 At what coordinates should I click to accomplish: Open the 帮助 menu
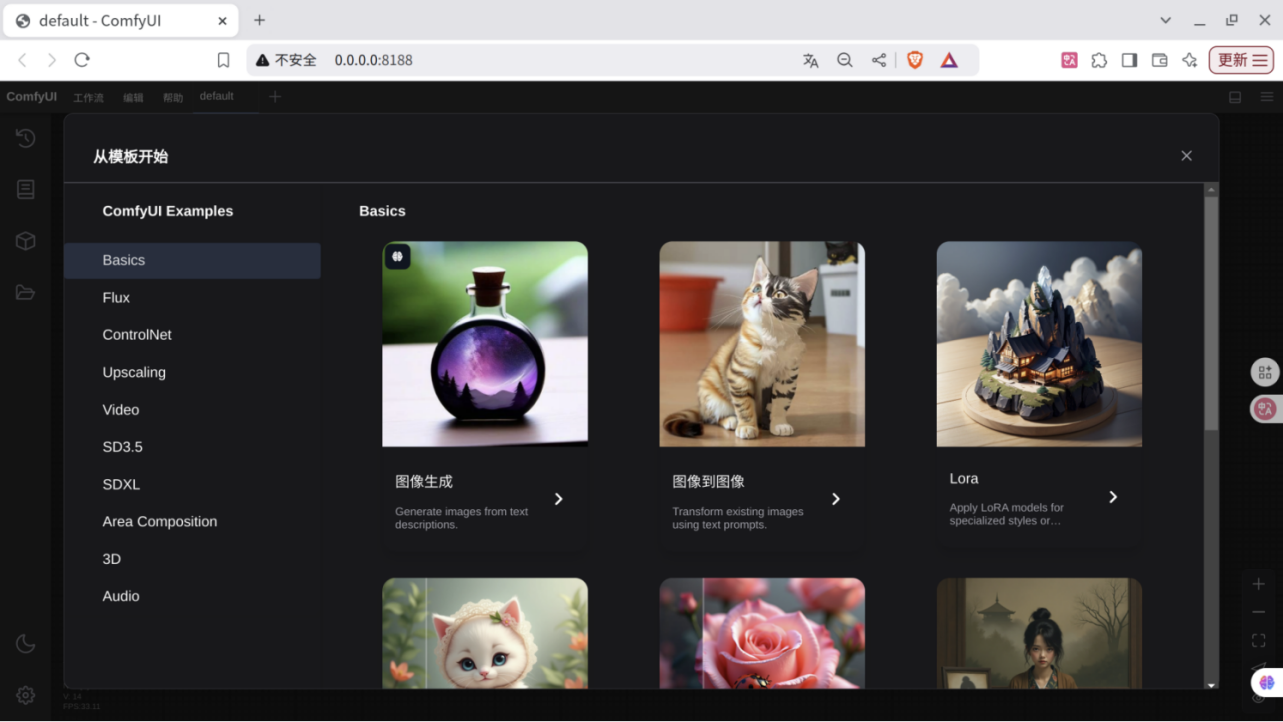click(173, 97)
